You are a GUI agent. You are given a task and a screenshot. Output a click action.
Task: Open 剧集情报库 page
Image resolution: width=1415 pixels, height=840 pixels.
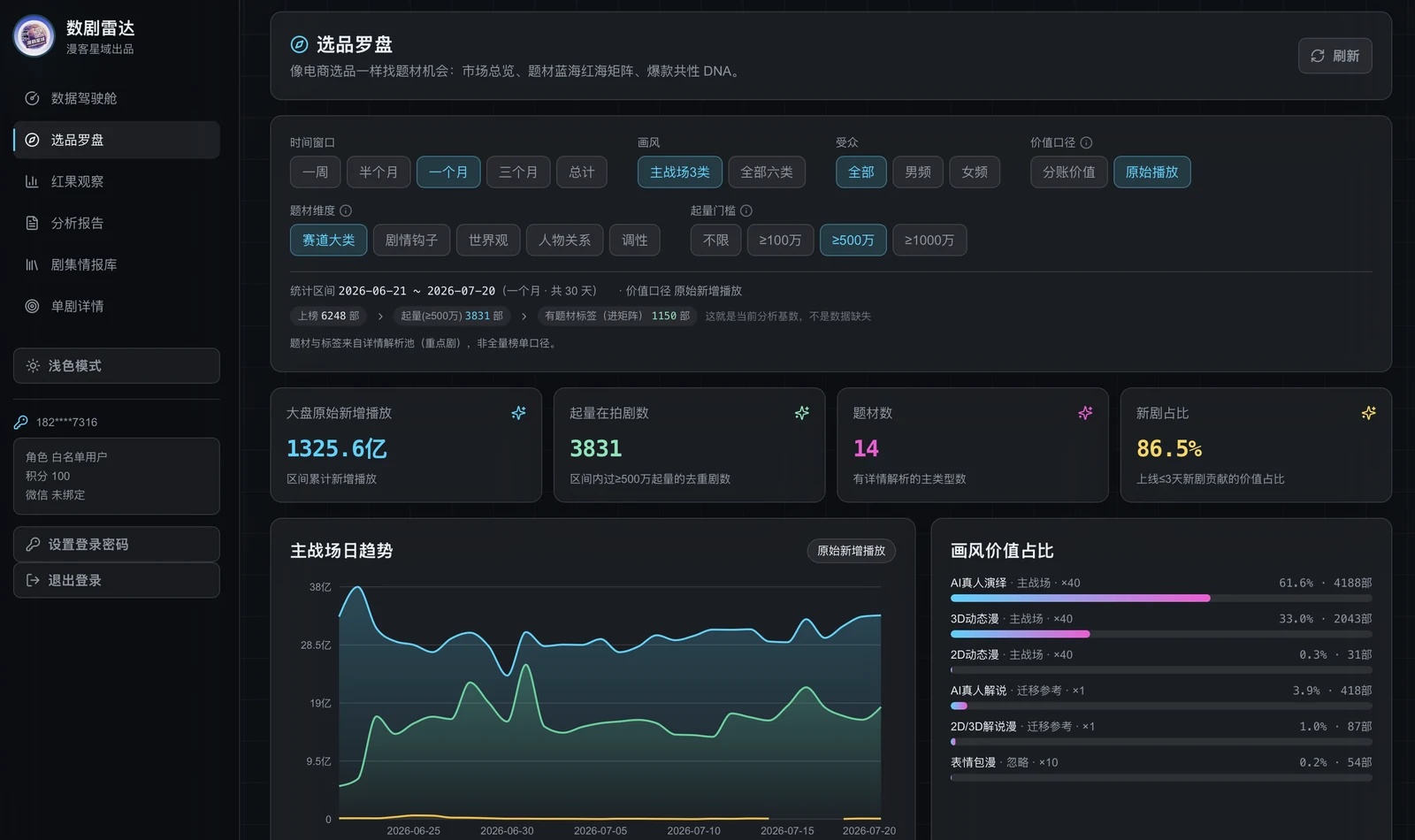tap(117, 264)
